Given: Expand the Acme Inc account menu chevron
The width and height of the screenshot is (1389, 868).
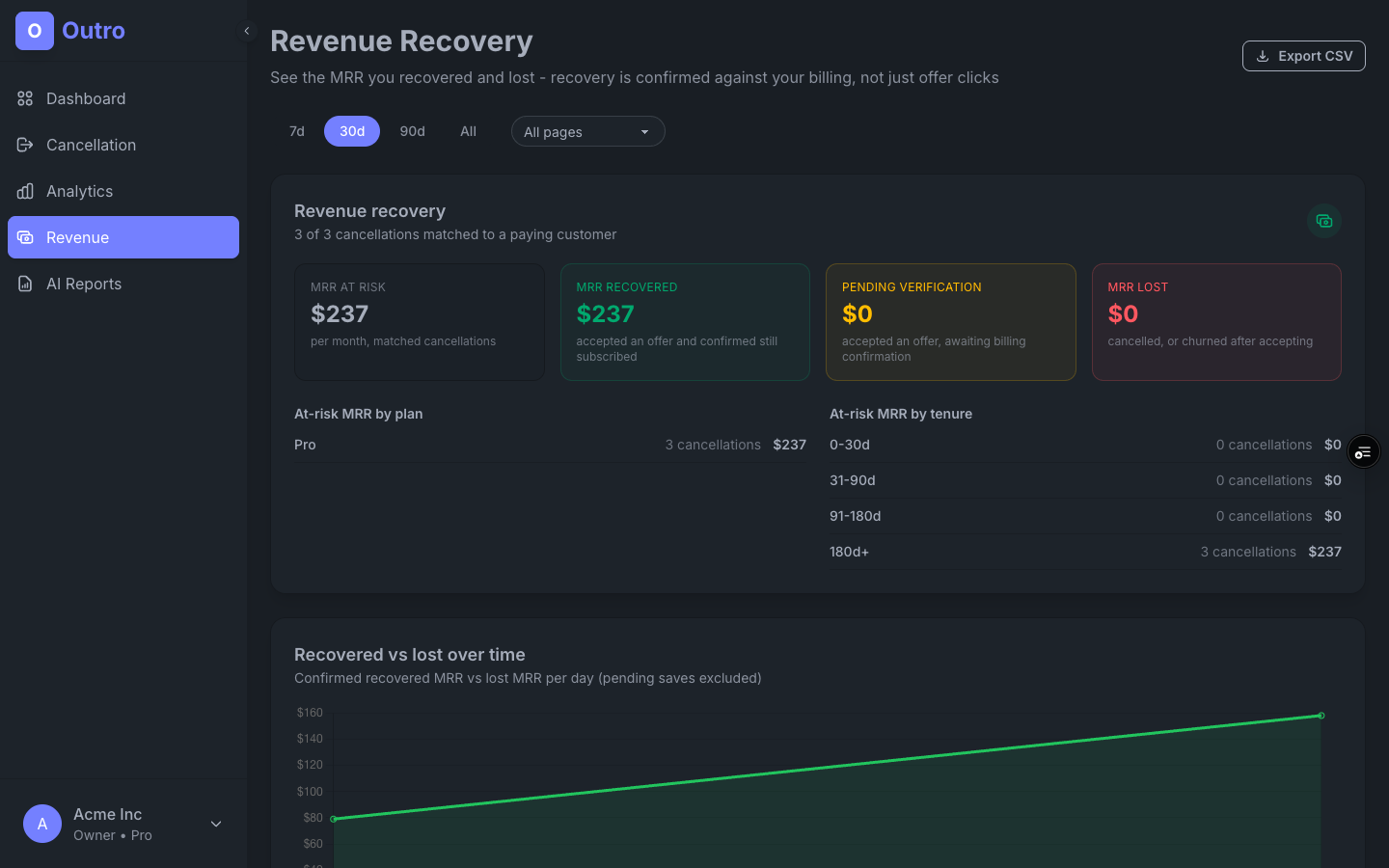Looking at the screenshot, I should [x=216, y=824].
